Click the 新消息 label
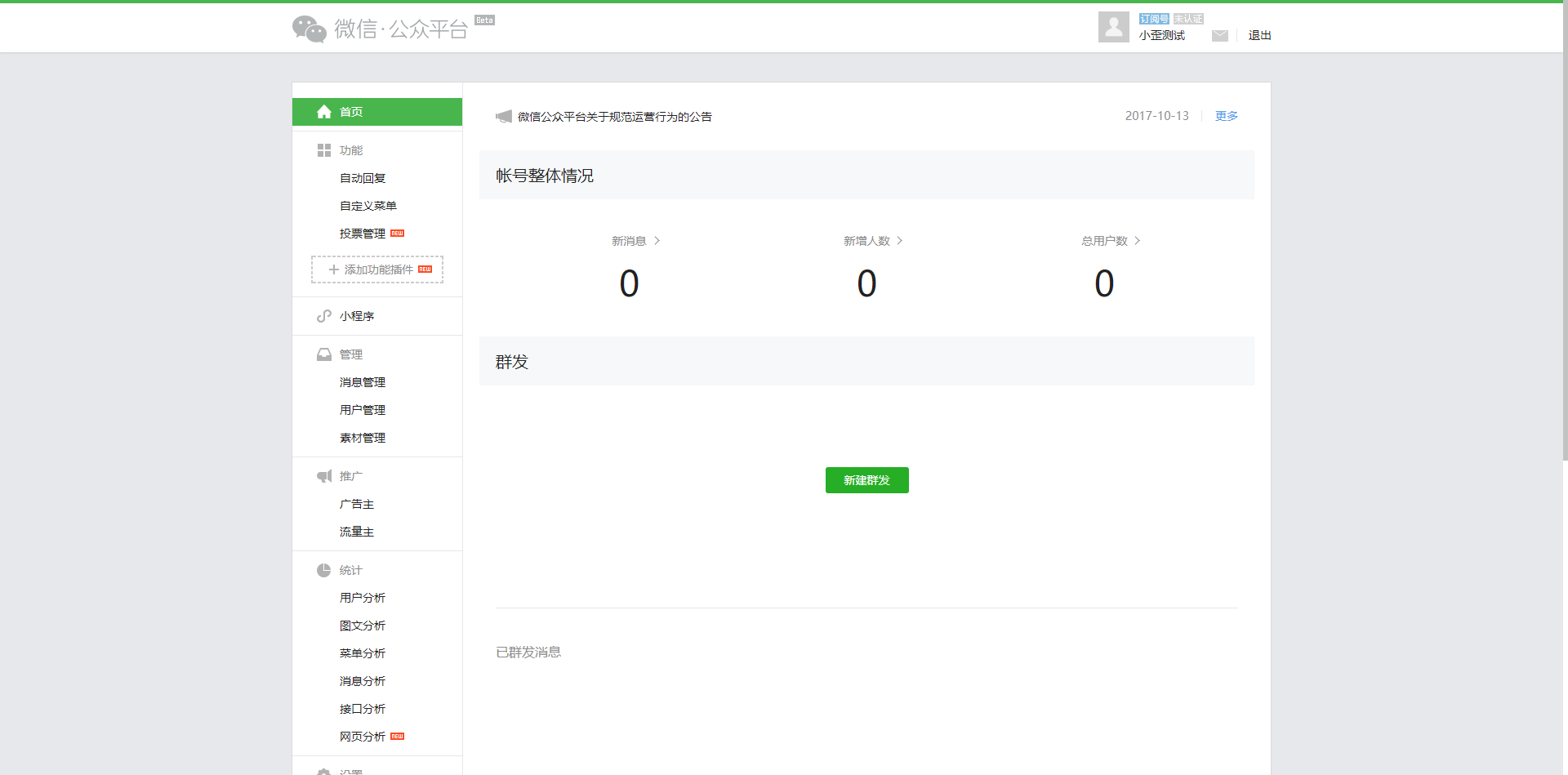 point(629,241)
